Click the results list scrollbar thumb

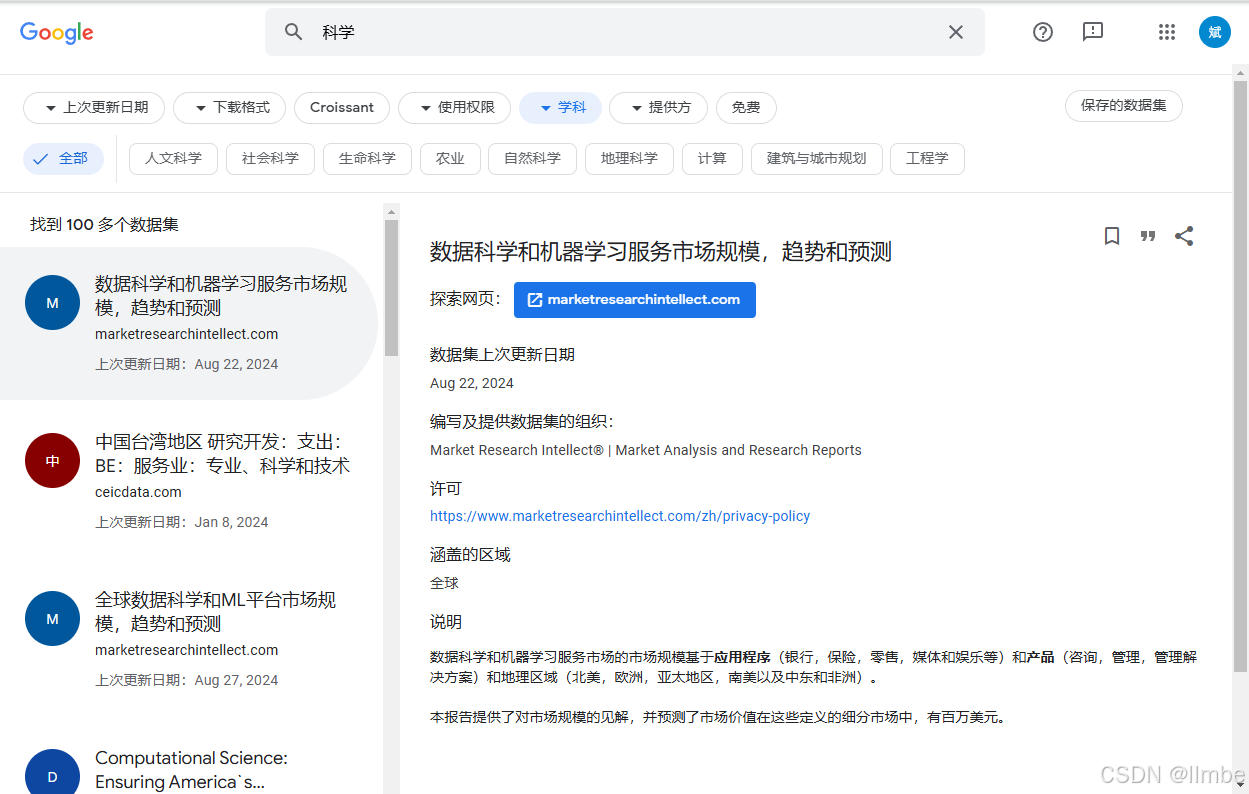391,288
